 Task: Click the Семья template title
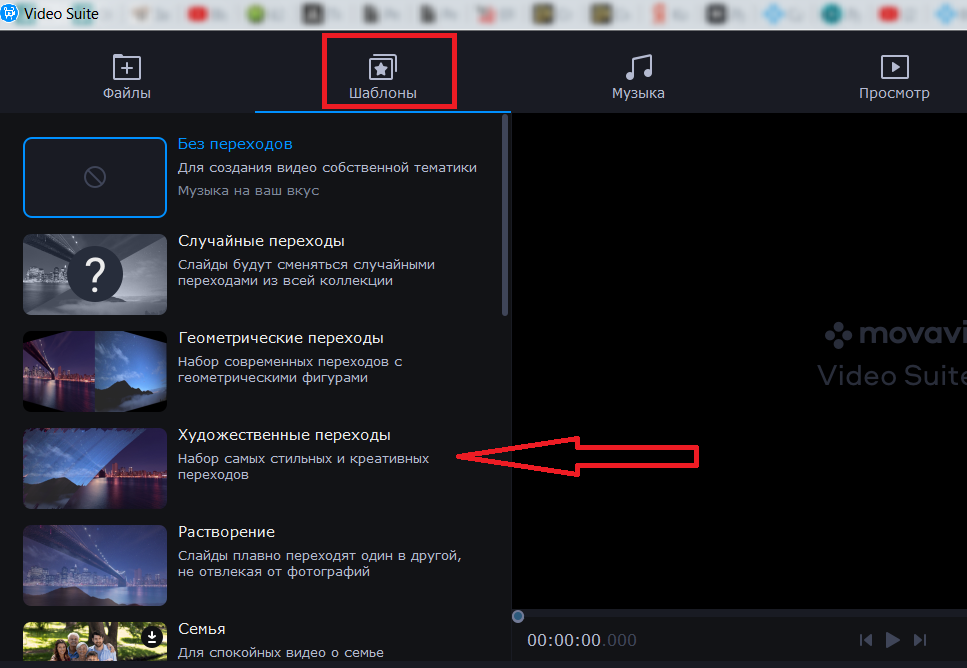coord(201,629)
